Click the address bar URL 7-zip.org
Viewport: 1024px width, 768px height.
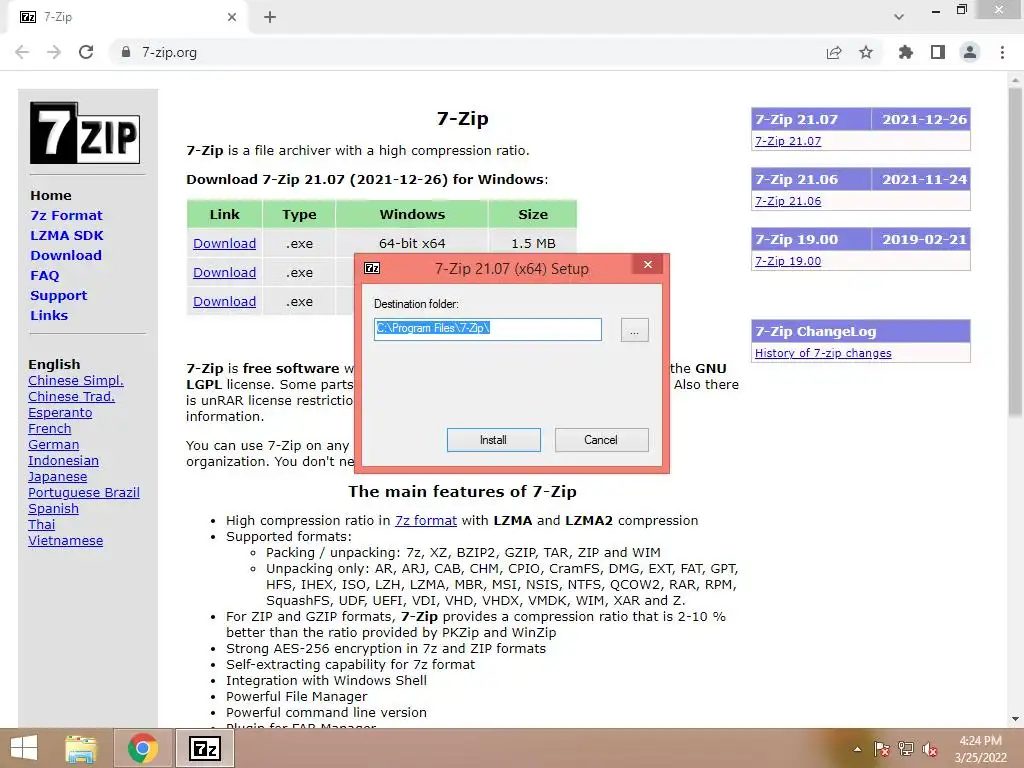(169, 52)
